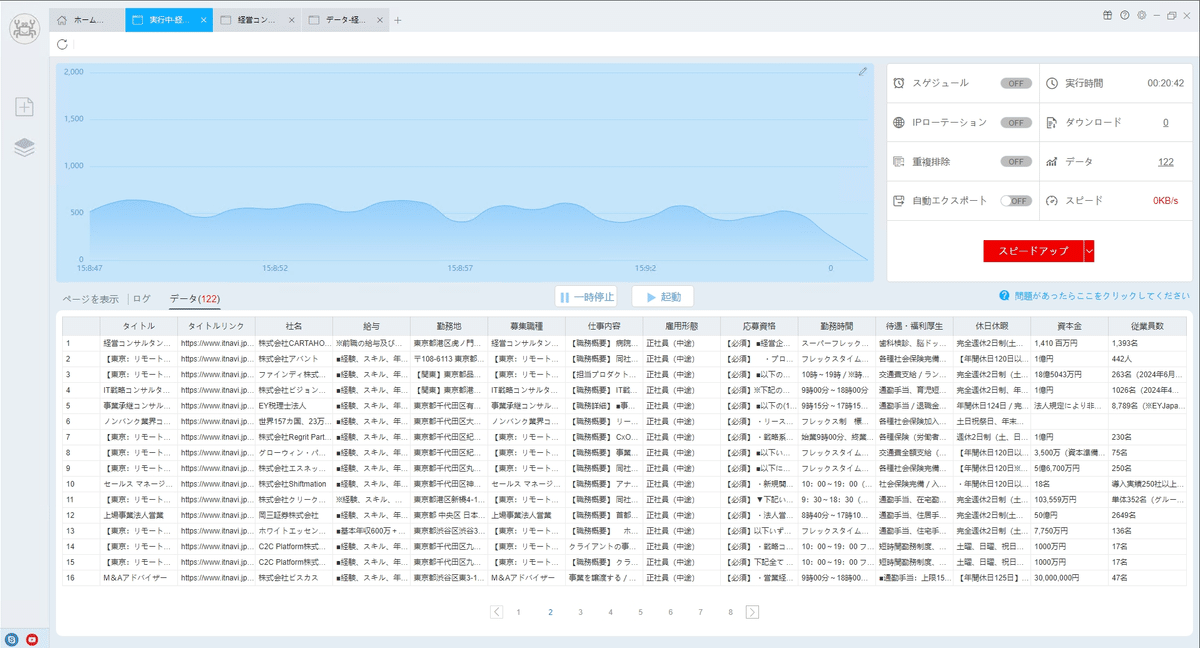
Task: Select the ページを表示 tab
Action: [90, 298]
